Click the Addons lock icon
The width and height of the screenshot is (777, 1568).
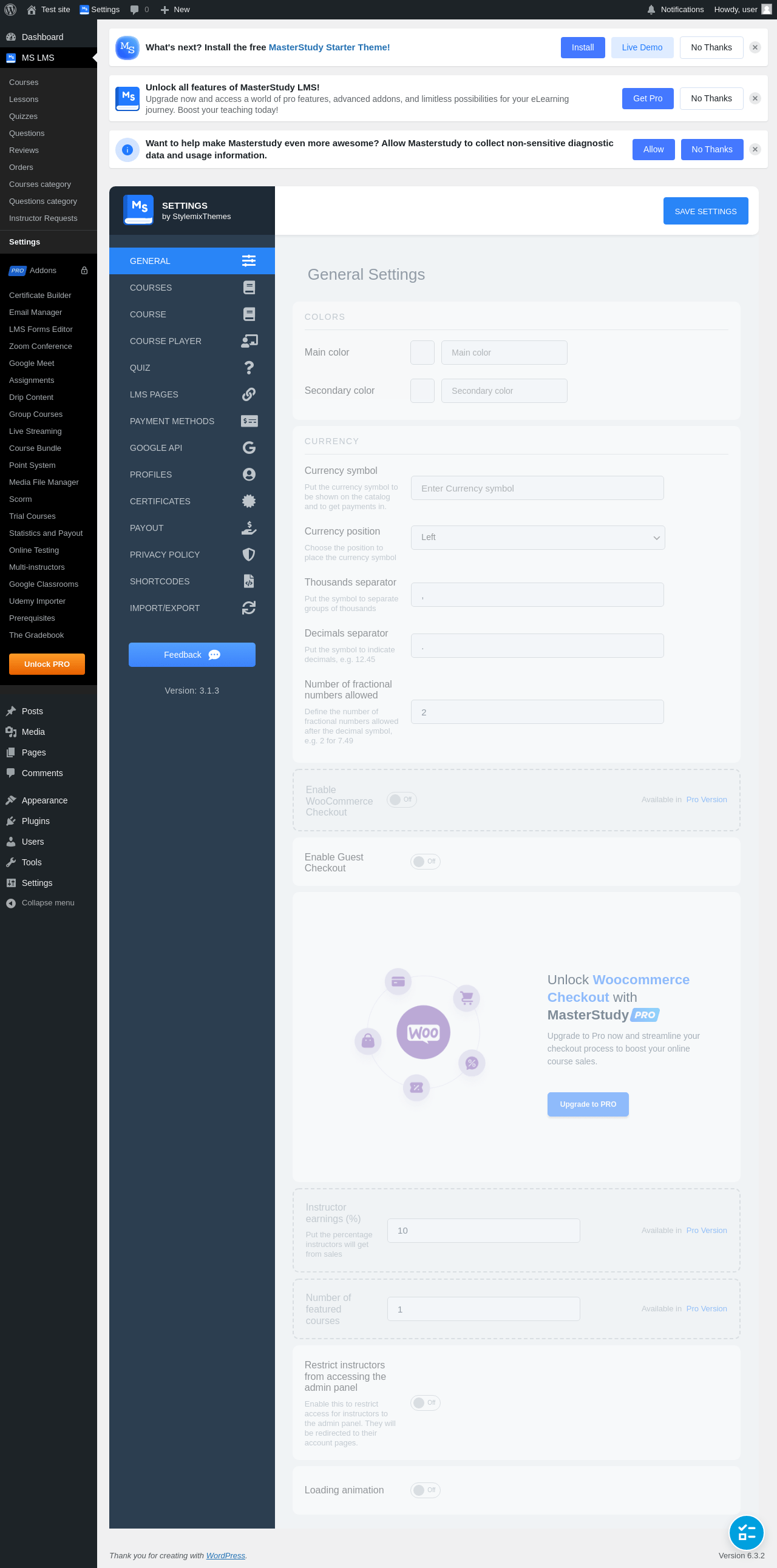coord(84,271)
